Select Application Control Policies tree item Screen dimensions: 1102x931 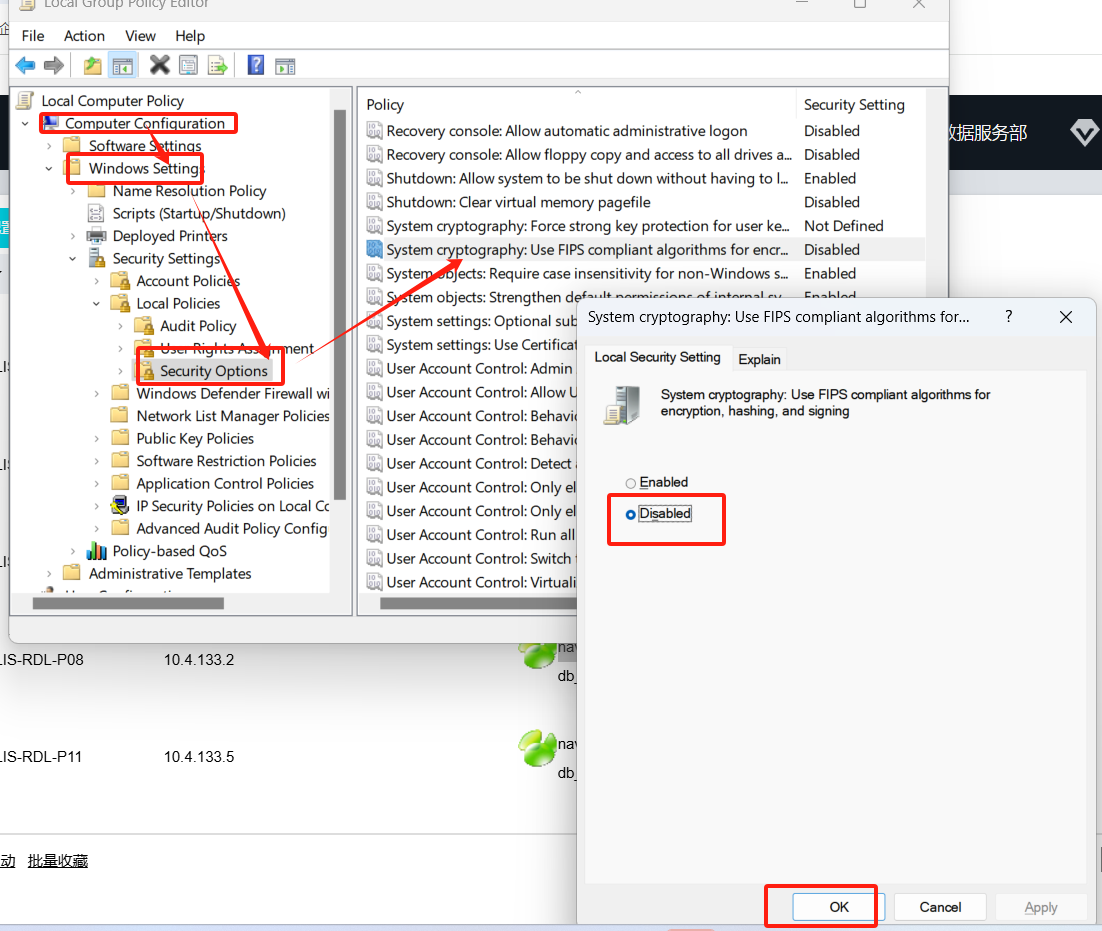click(225, 483)
